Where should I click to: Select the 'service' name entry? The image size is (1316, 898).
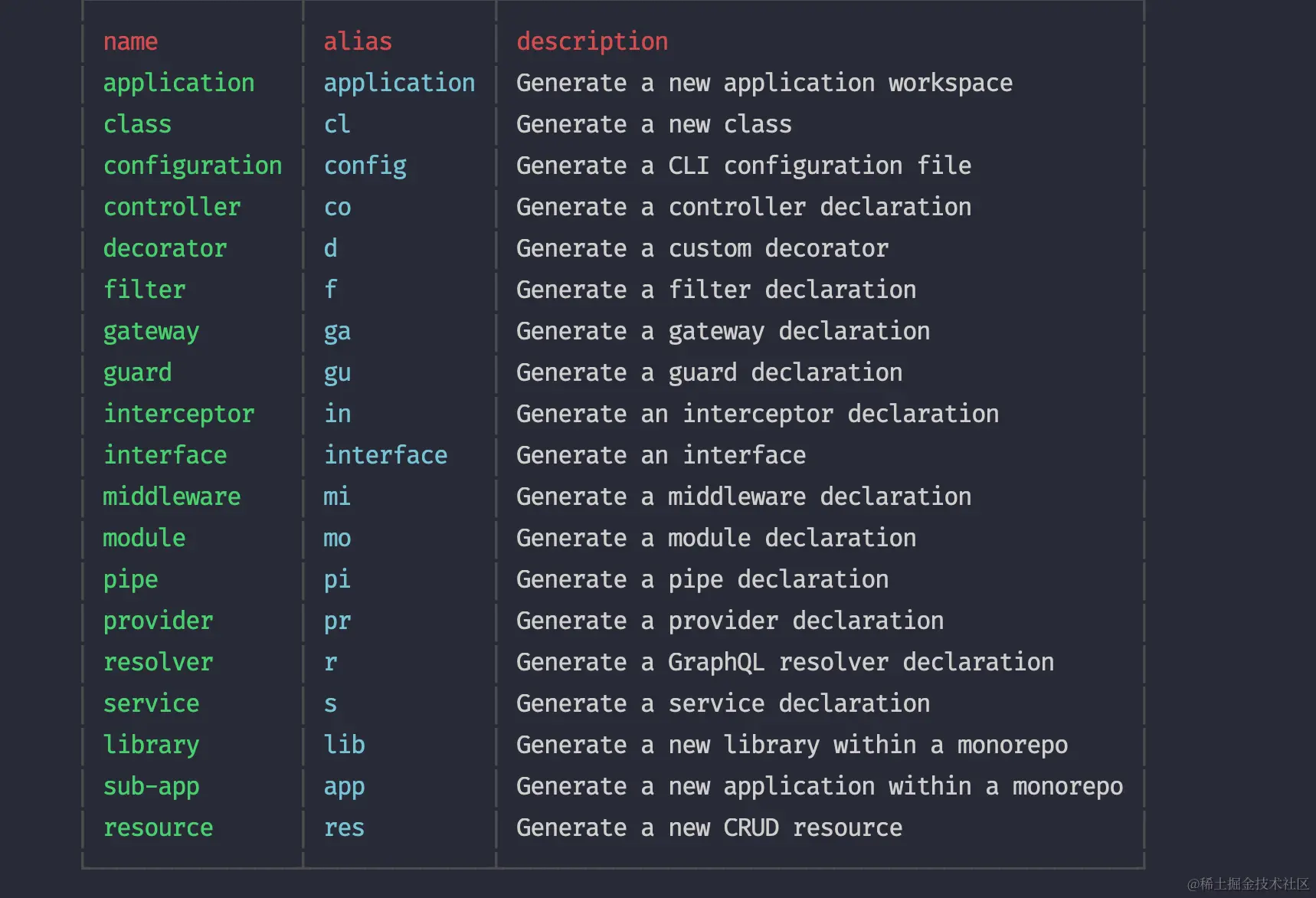pos(152,703)
